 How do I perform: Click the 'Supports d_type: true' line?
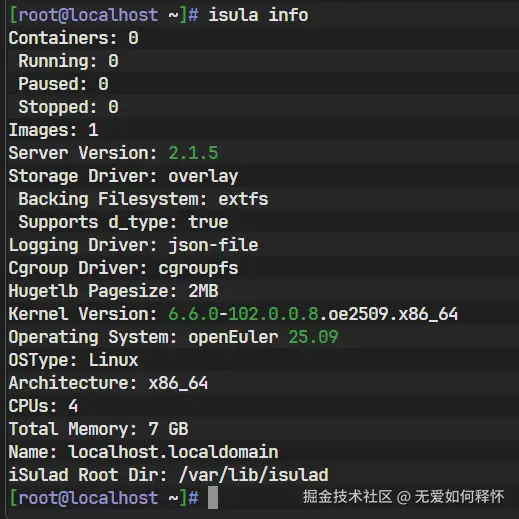(x=123, y=222)
